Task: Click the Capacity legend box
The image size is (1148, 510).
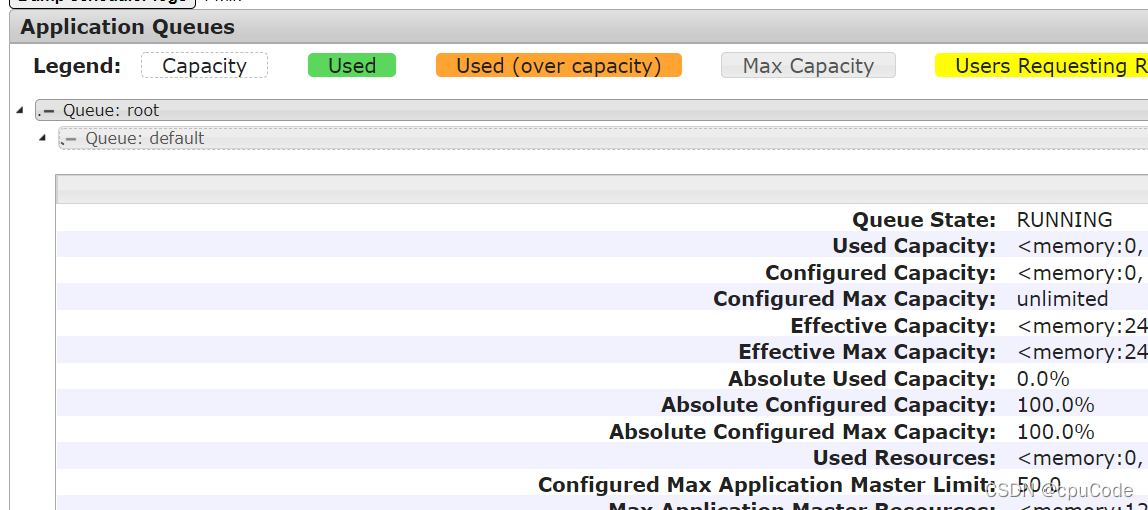Action: click(204, 65)
